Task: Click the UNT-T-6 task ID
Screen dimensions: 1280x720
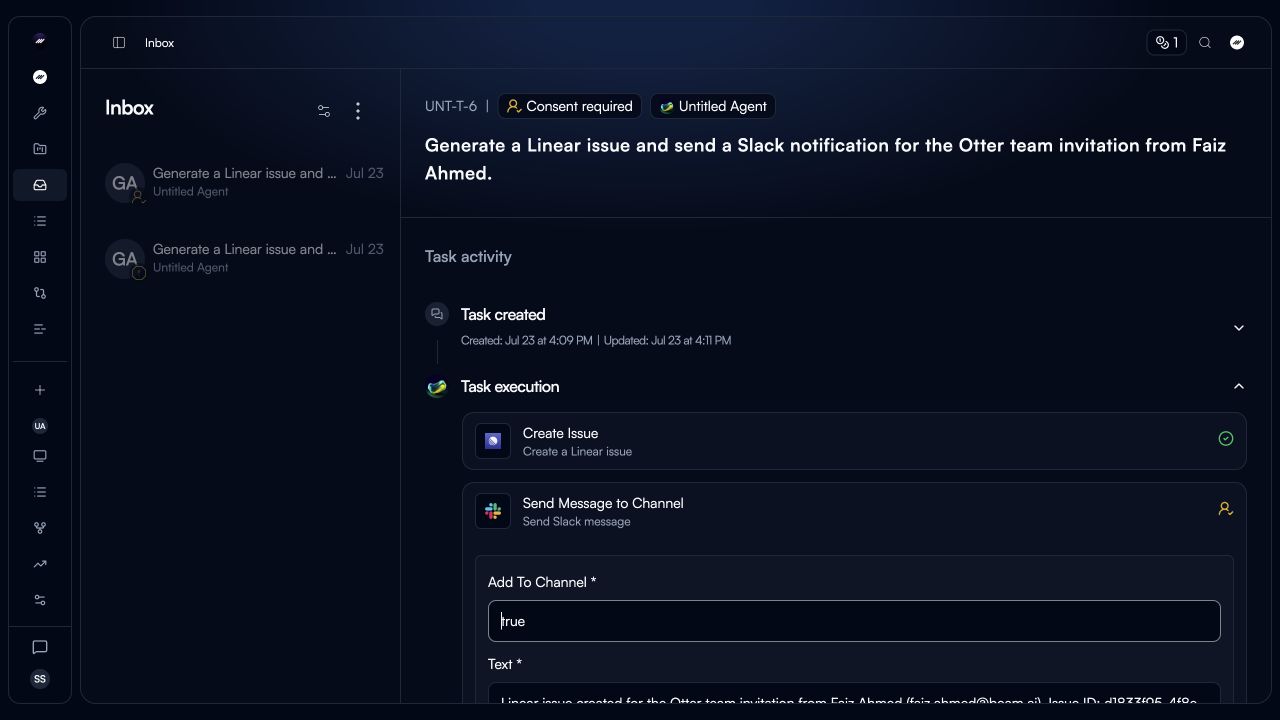Action: tap(451, 106)
